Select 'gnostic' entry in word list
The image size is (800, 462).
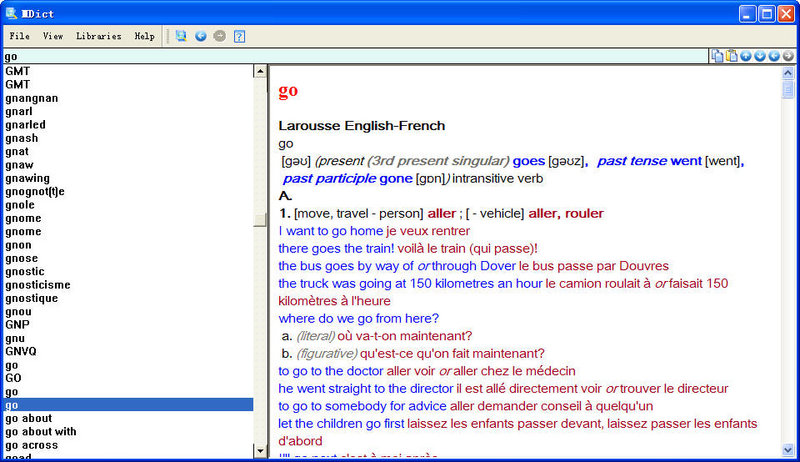pos(25,271)
